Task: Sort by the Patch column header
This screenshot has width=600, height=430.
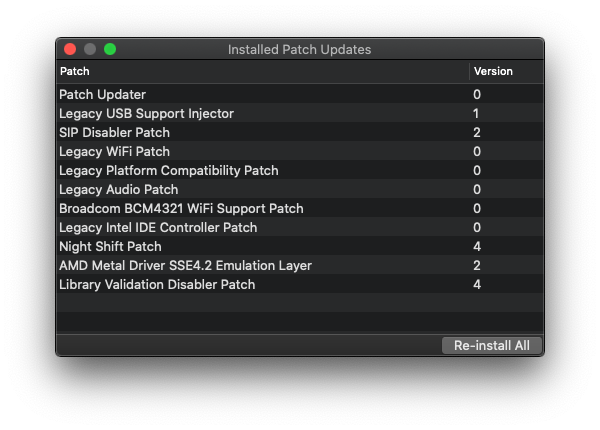Action: (x=263, y=72)
